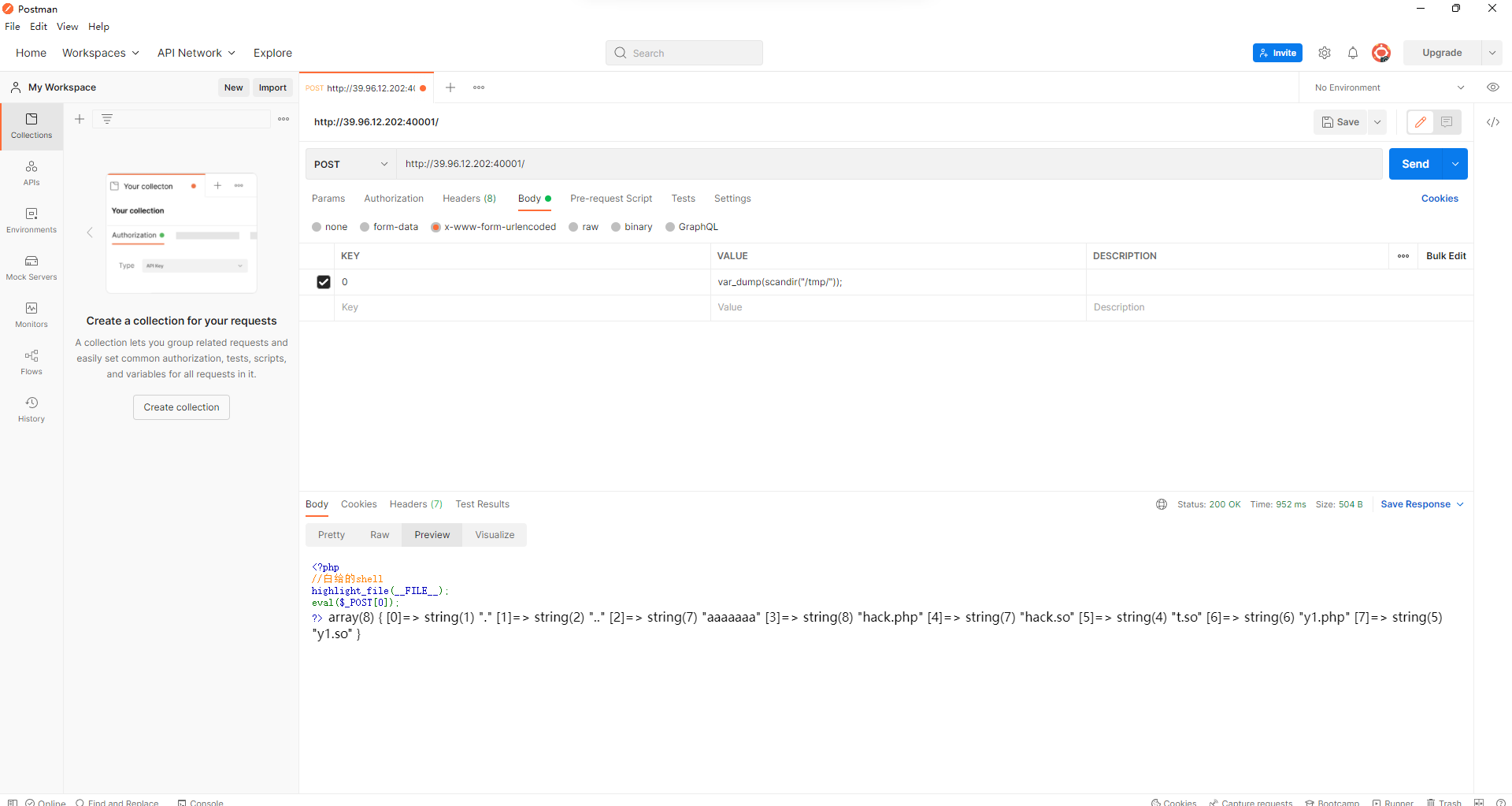Select the raw body type
Screen dimensions: 1512x806
tap(584, 227)
